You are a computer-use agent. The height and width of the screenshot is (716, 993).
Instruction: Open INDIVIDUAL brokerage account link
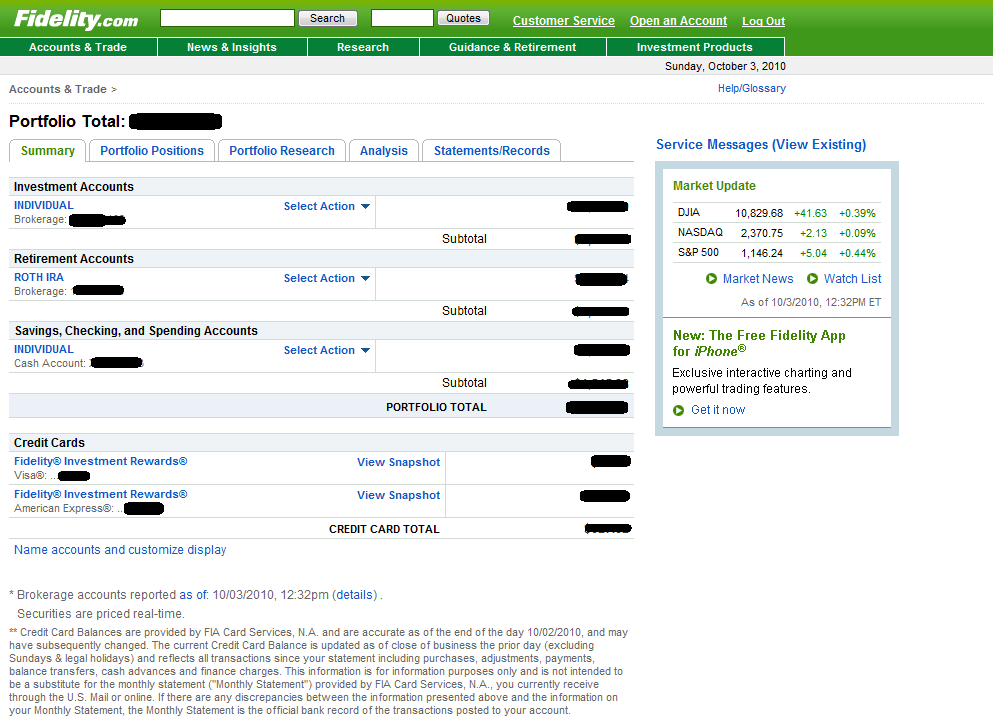point(44,205)
